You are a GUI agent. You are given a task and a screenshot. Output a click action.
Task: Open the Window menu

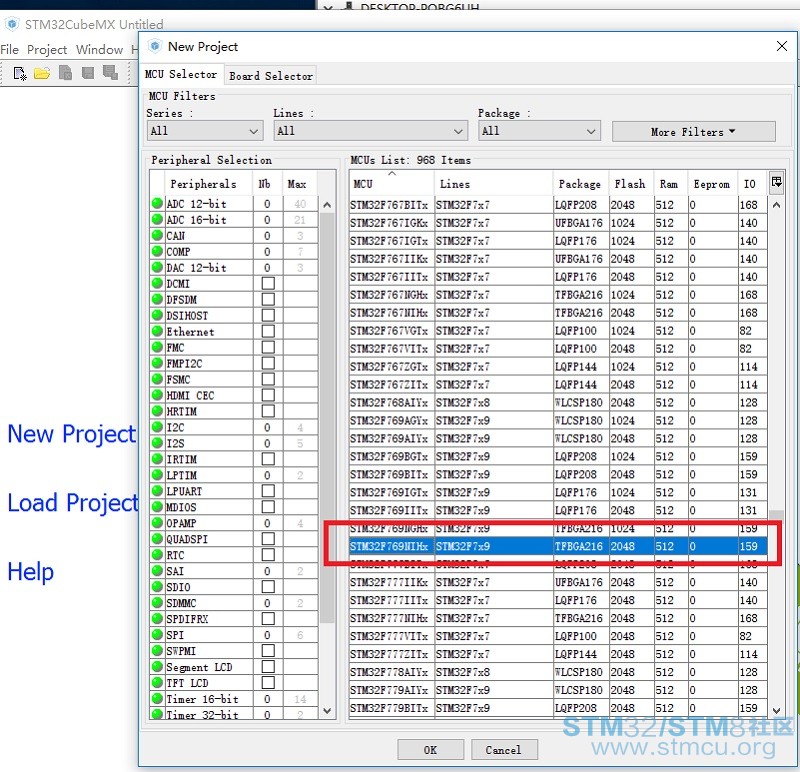coord(99,49)
